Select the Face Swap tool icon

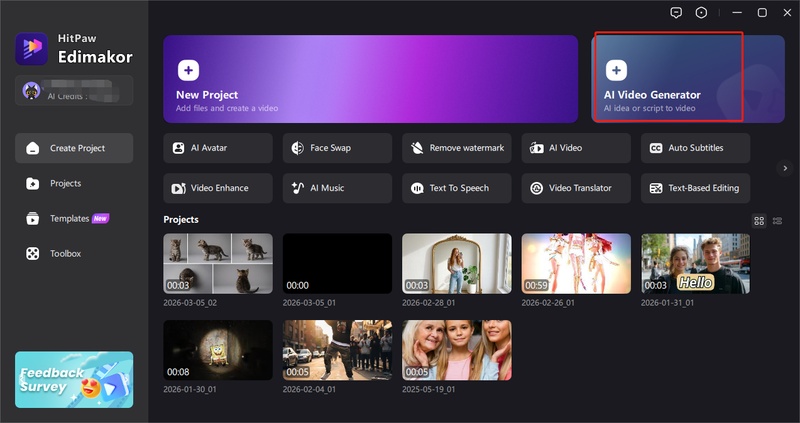coord(298,148)
